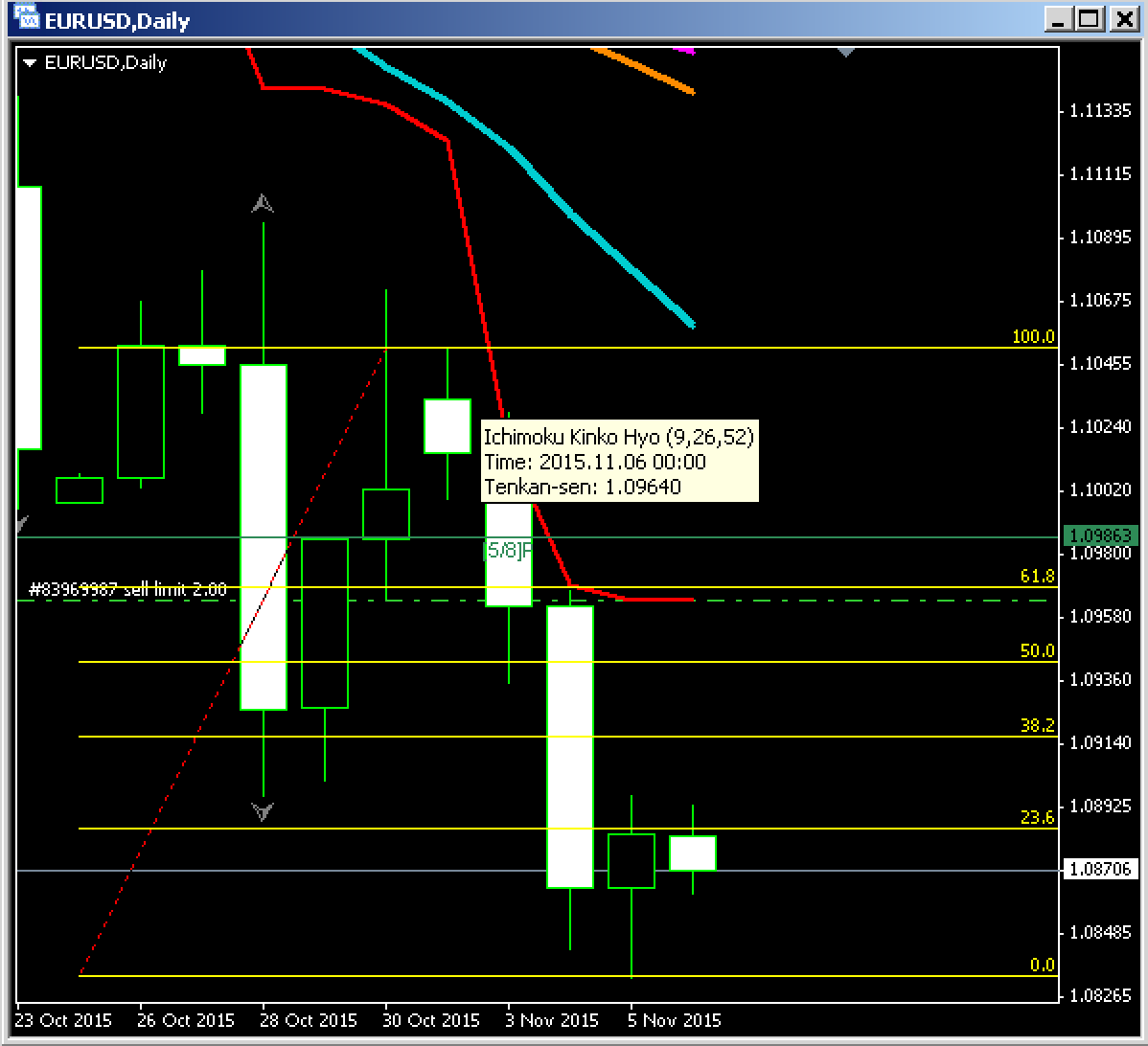The image size is (1148, 1046).
Task: Click the current price label 1.08706
Action: 1100,870
